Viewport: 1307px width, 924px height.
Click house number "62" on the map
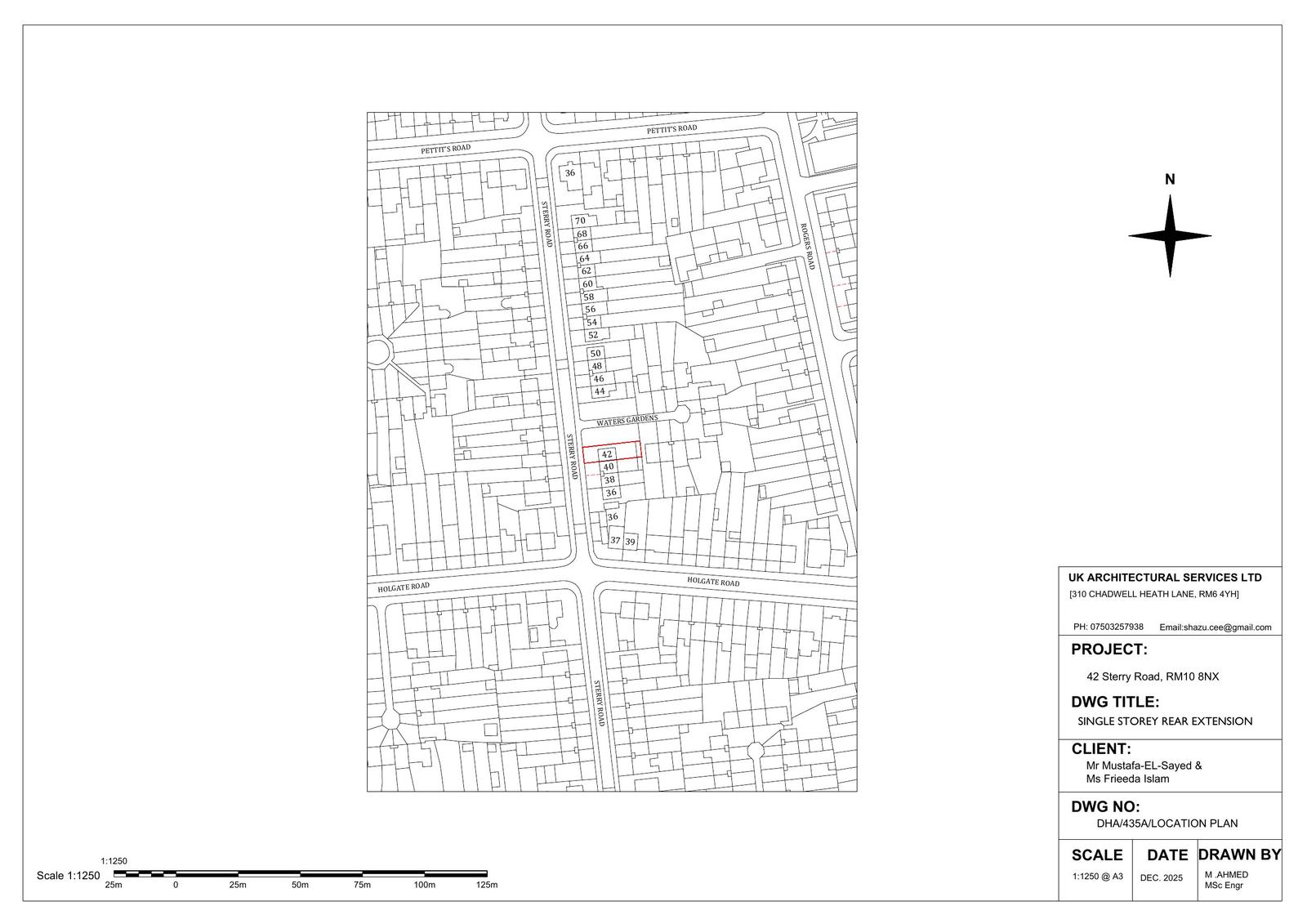[586, 271]
